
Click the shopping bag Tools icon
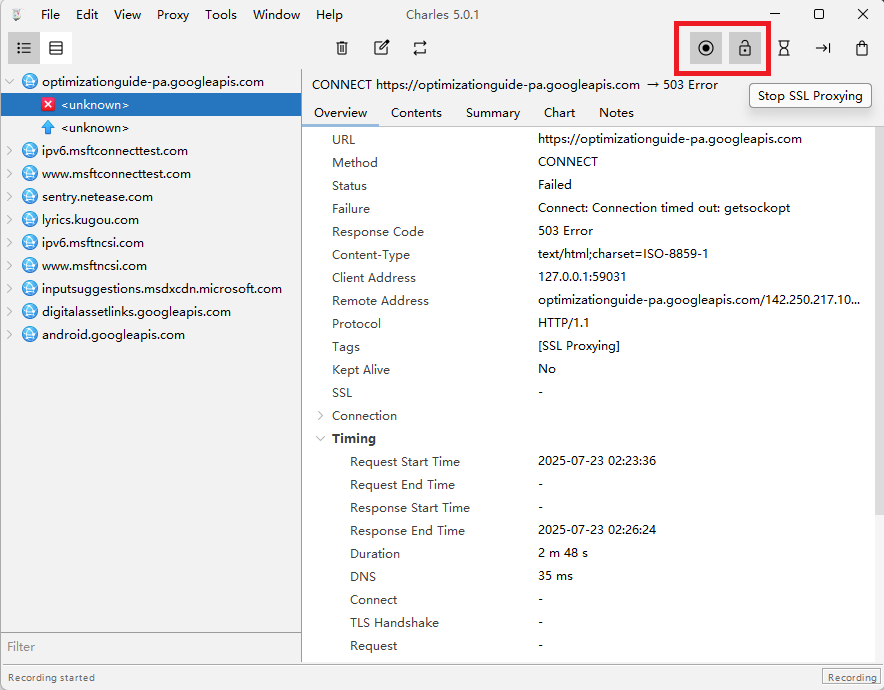tap(862, 48)
